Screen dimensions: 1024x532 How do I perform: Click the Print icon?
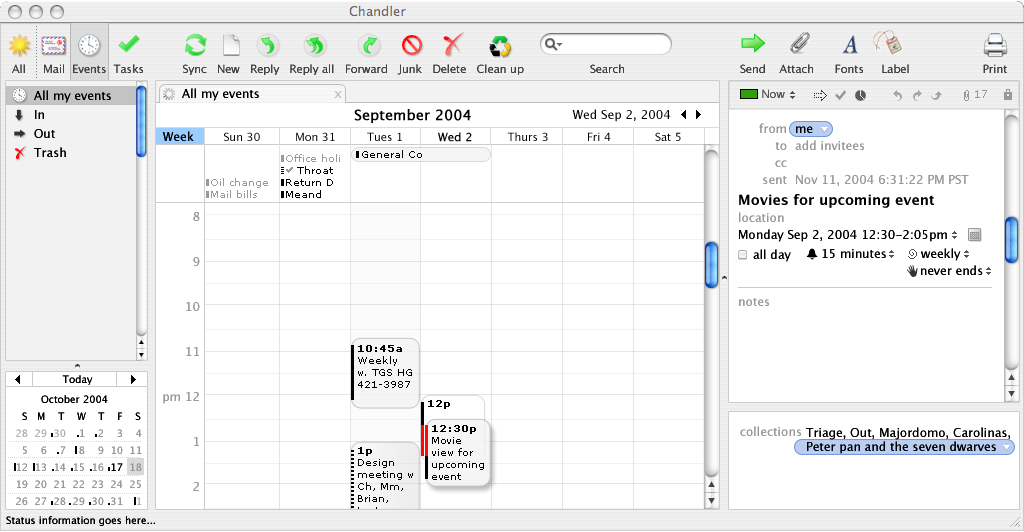click(994, 46)
